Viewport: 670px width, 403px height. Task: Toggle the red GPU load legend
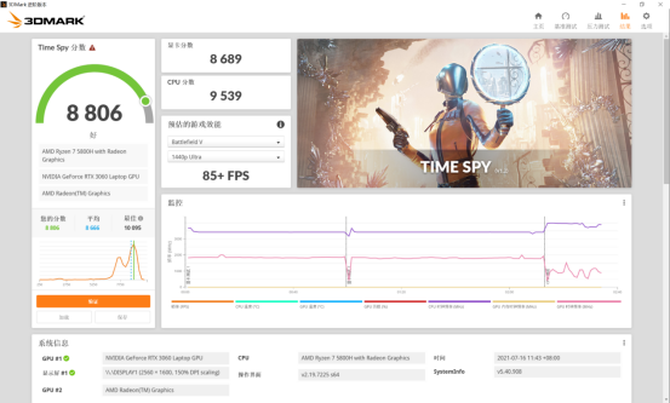[x=395, y=303]
